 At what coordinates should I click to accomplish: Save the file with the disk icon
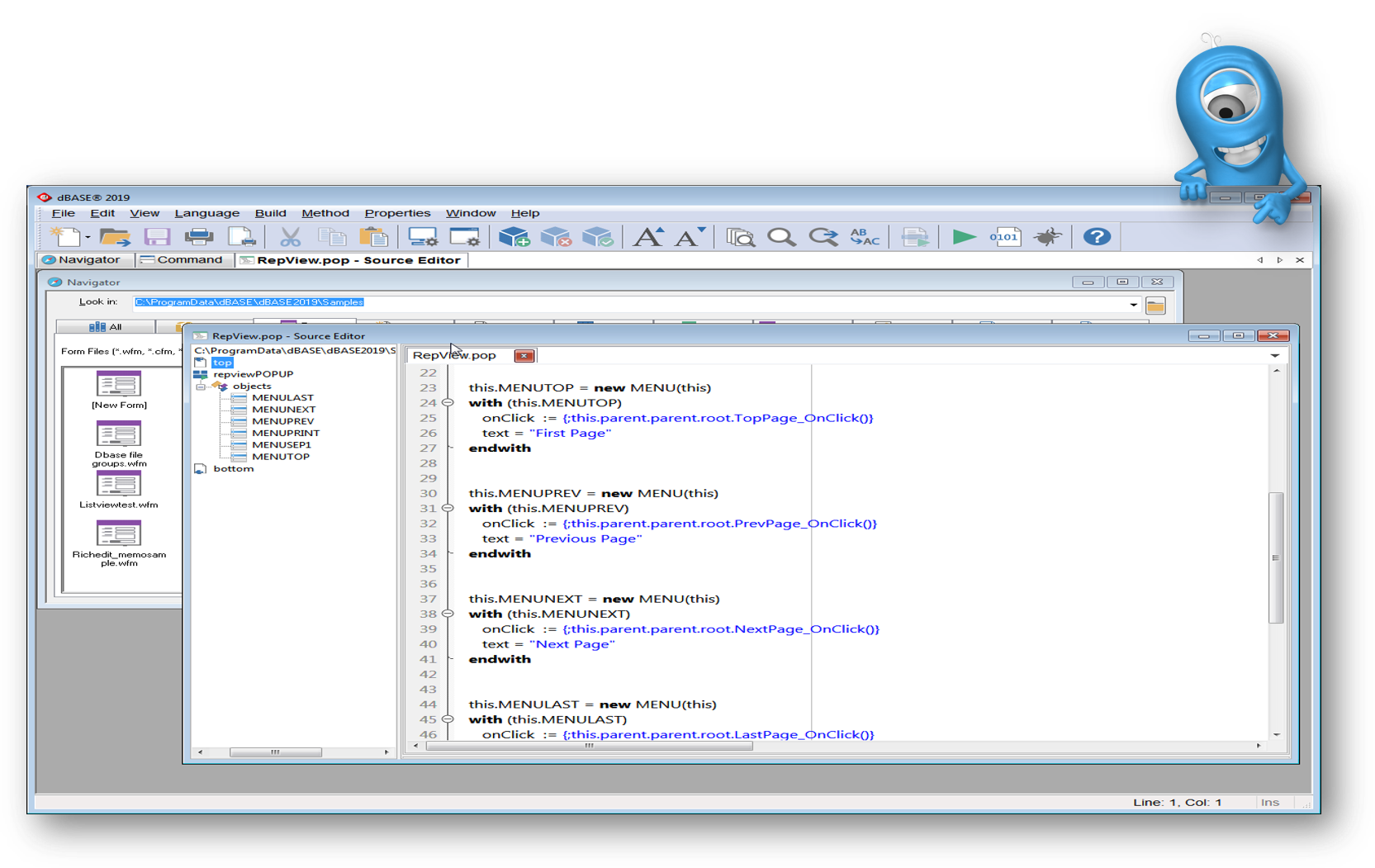pyautogui.click(x=157, y=237)
